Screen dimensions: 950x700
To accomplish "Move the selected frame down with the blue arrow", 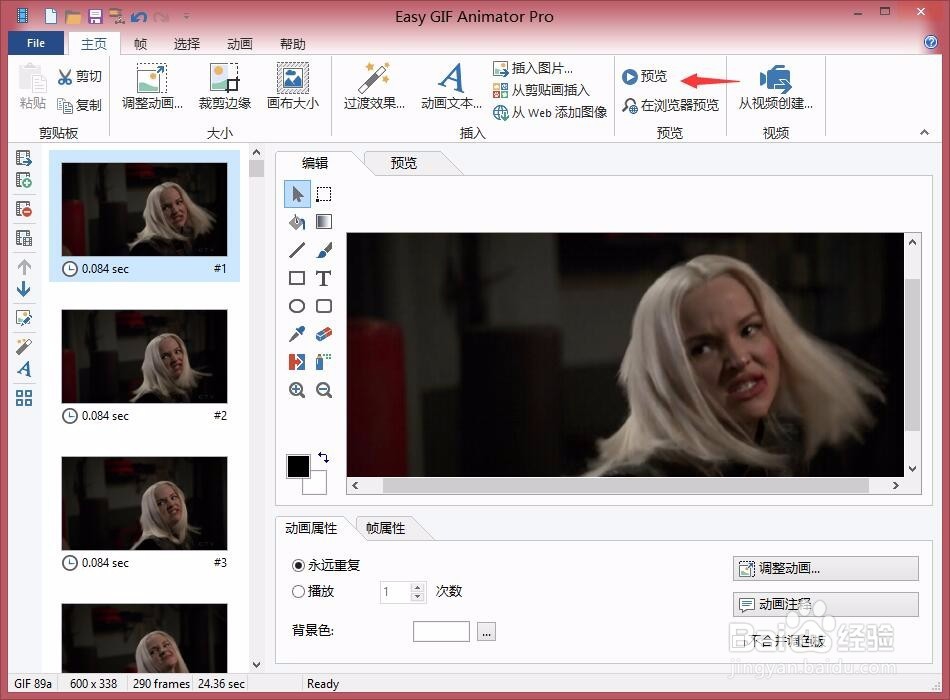I will click(x=24, y=290).
